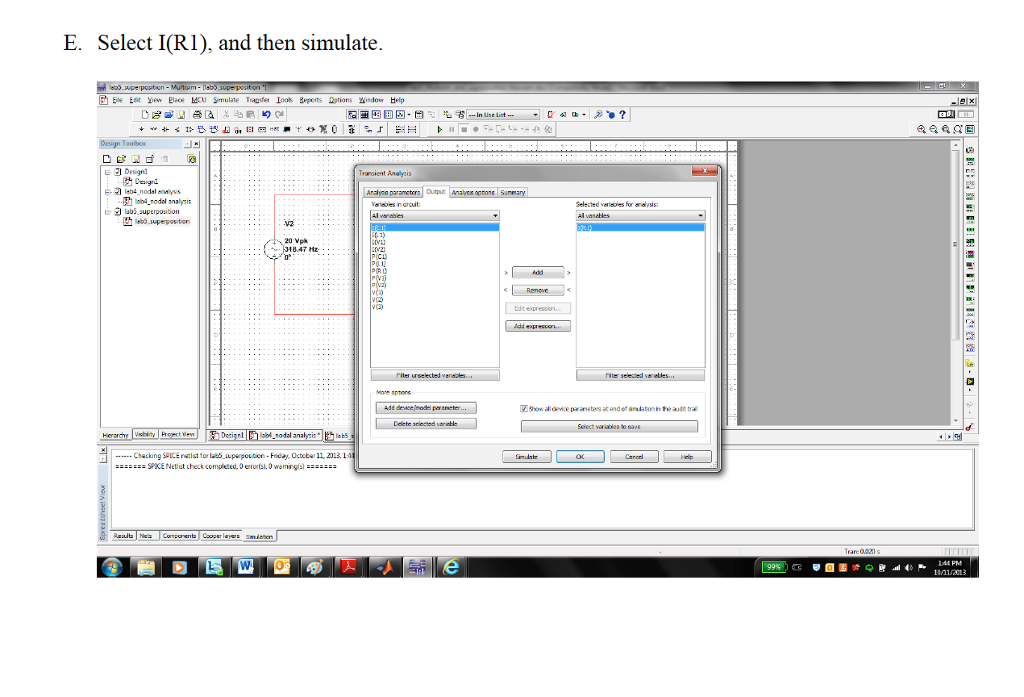
Task: Launch Internet Explorer from the taskbar
Action: click(x=450, y=568)
